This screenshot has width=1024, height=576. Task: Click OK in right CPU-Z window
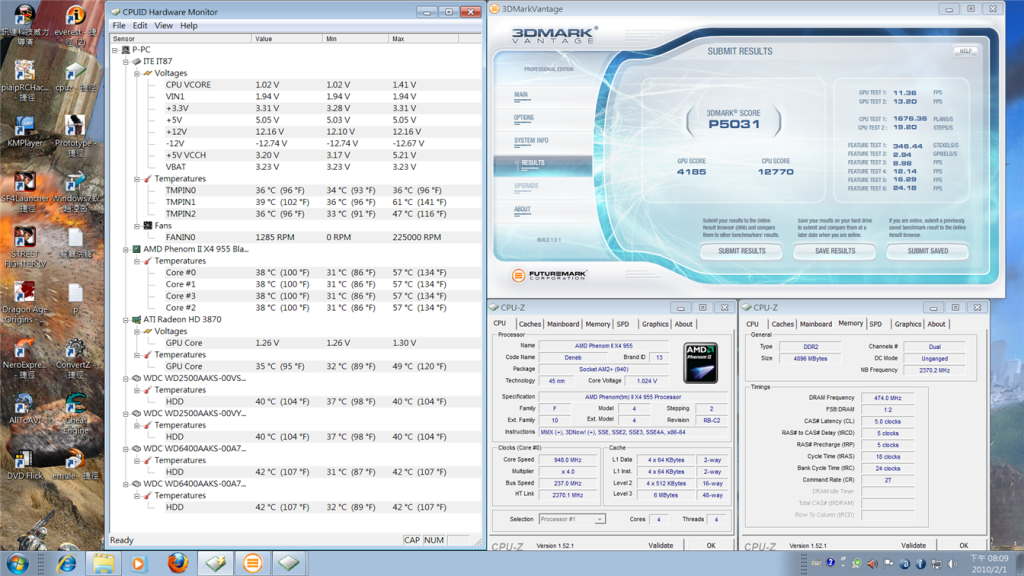point(964,545)
